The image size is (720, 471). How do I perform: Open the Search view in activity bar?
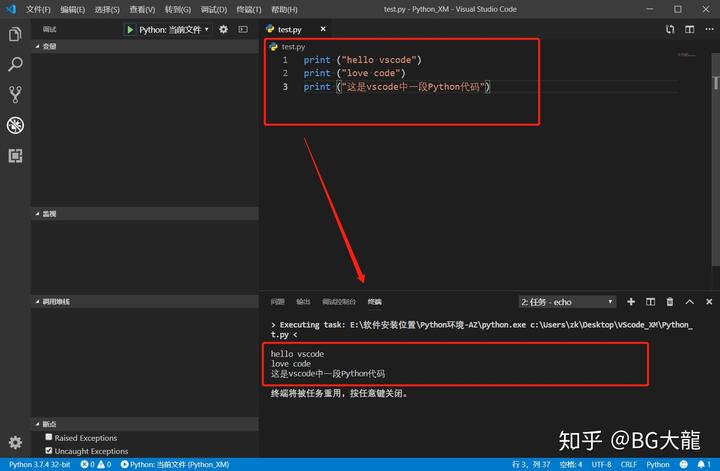click(x=15, y=64)
